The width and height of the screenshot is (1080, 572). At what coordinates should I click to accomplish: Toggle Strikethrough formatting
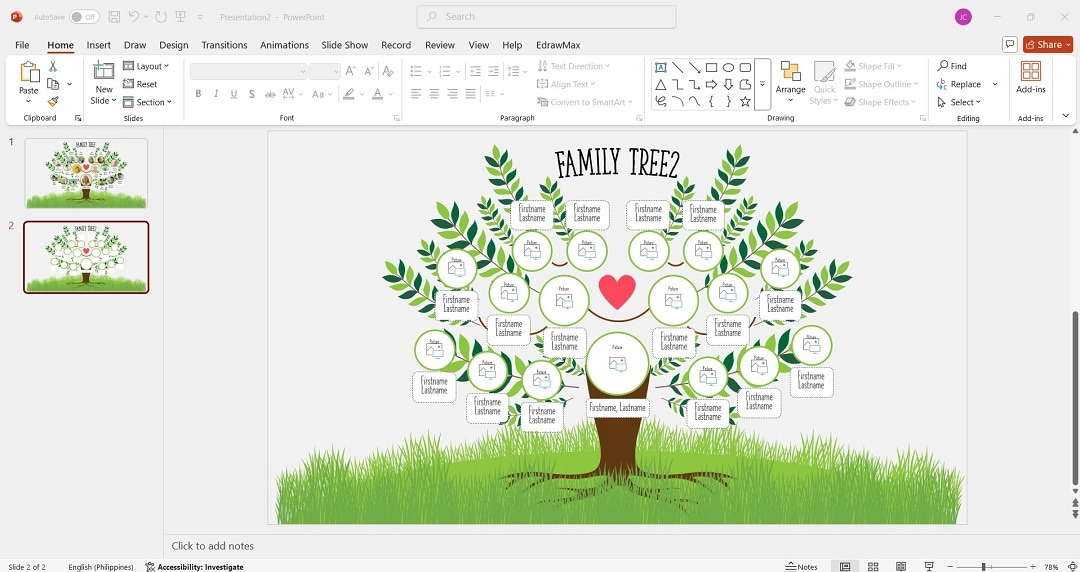coord(270,94)
